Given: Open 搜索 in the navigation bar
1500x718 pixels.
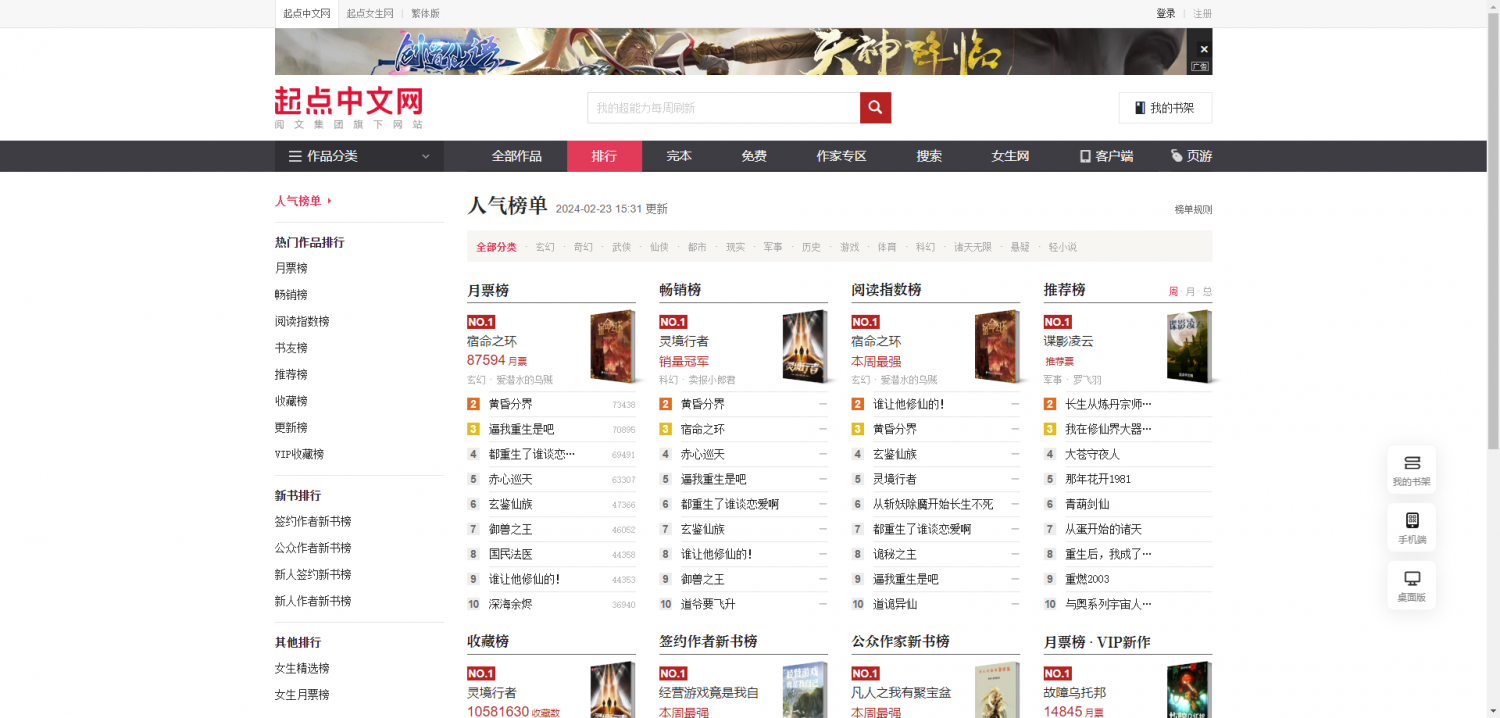Looking at the screenshot, I should 929,156.
